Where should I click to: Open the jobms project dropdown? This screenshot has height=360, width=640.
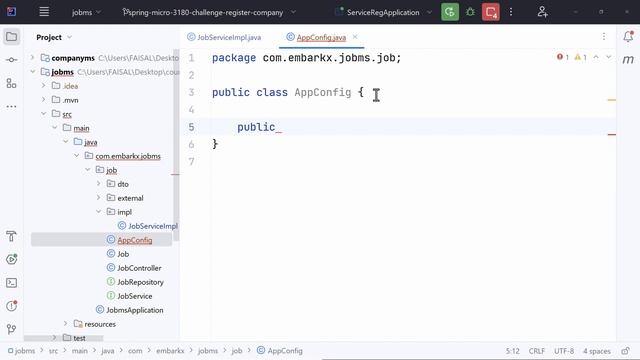point(86,12)
